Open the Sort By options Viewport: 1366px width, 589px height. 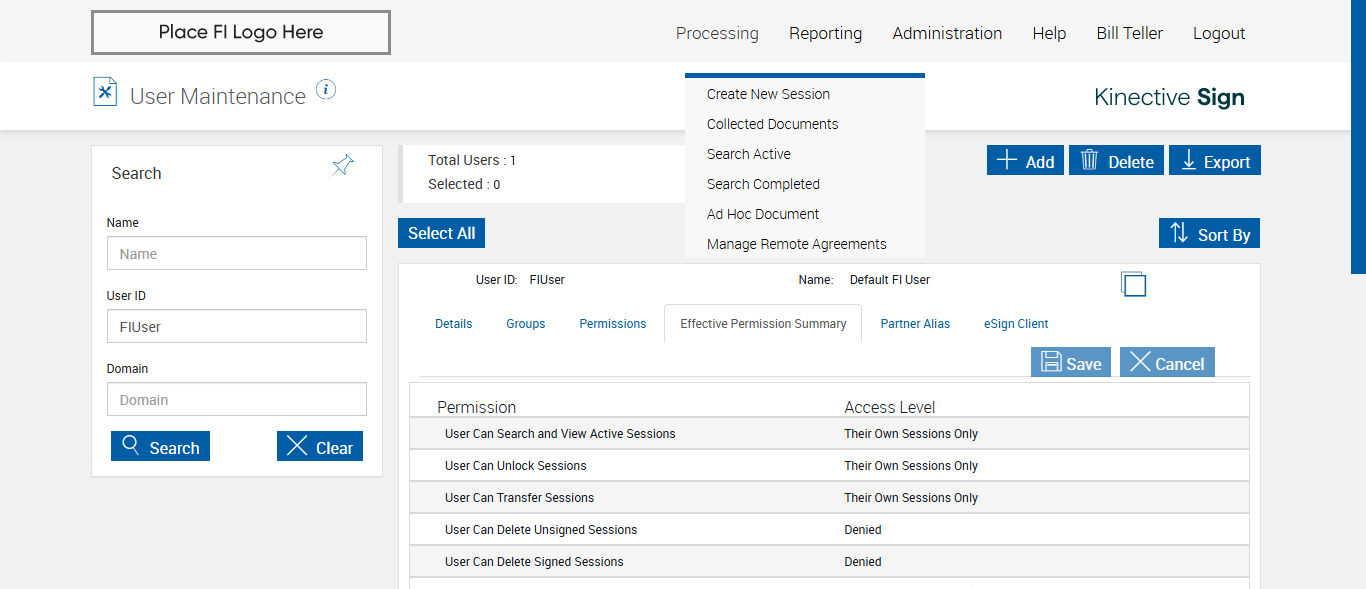pyautogui.click(x=1209, y=234)
